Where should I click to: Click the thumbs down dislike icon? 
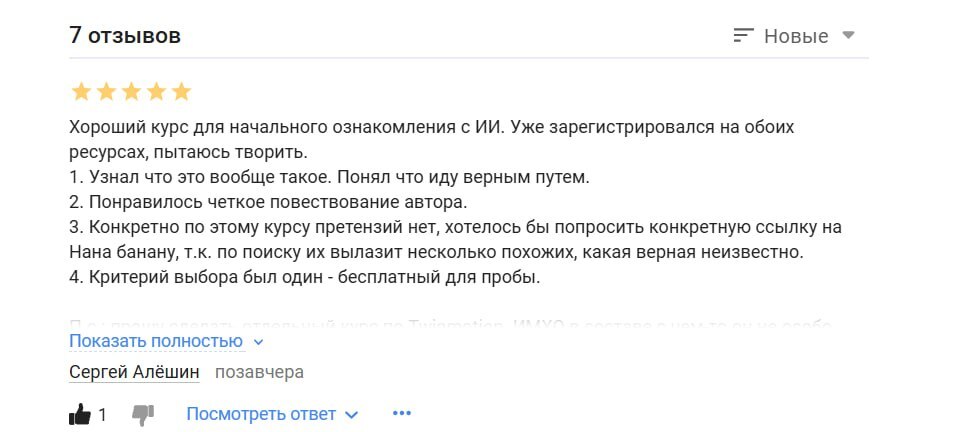[x=143, y=415]
